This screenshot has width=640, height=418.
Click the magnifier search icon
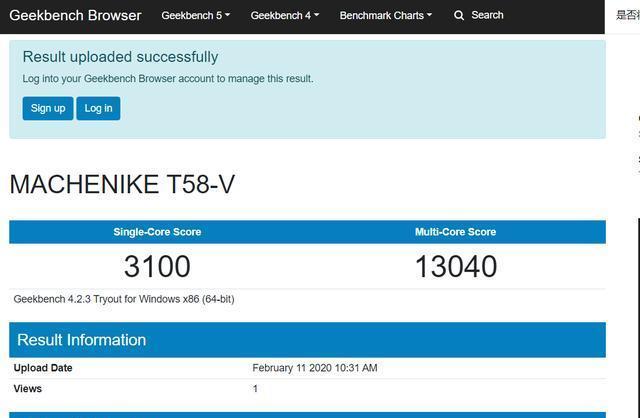[x=459, y=16]
